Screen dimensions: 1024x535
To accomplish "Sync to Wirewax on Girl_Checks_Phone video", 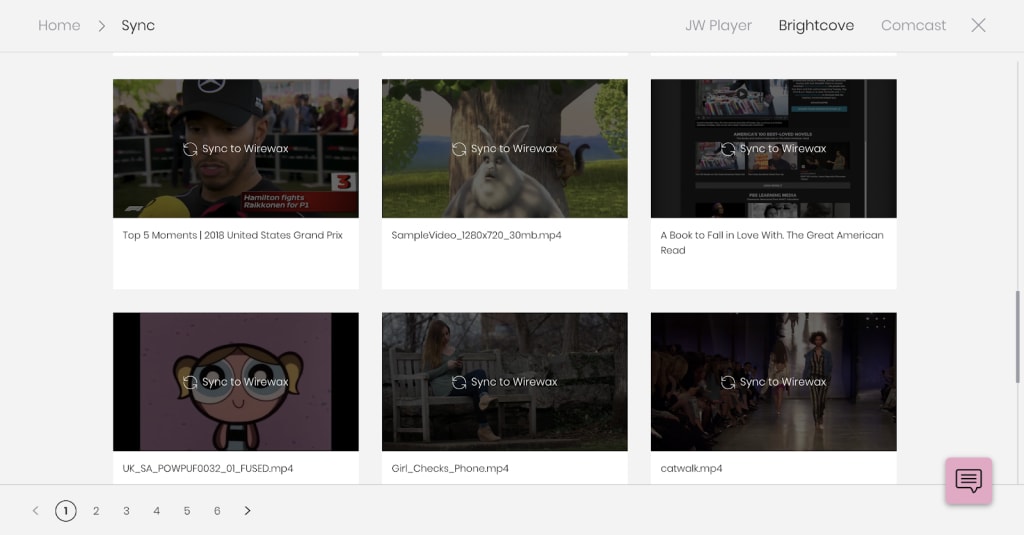I will [505, 382].
